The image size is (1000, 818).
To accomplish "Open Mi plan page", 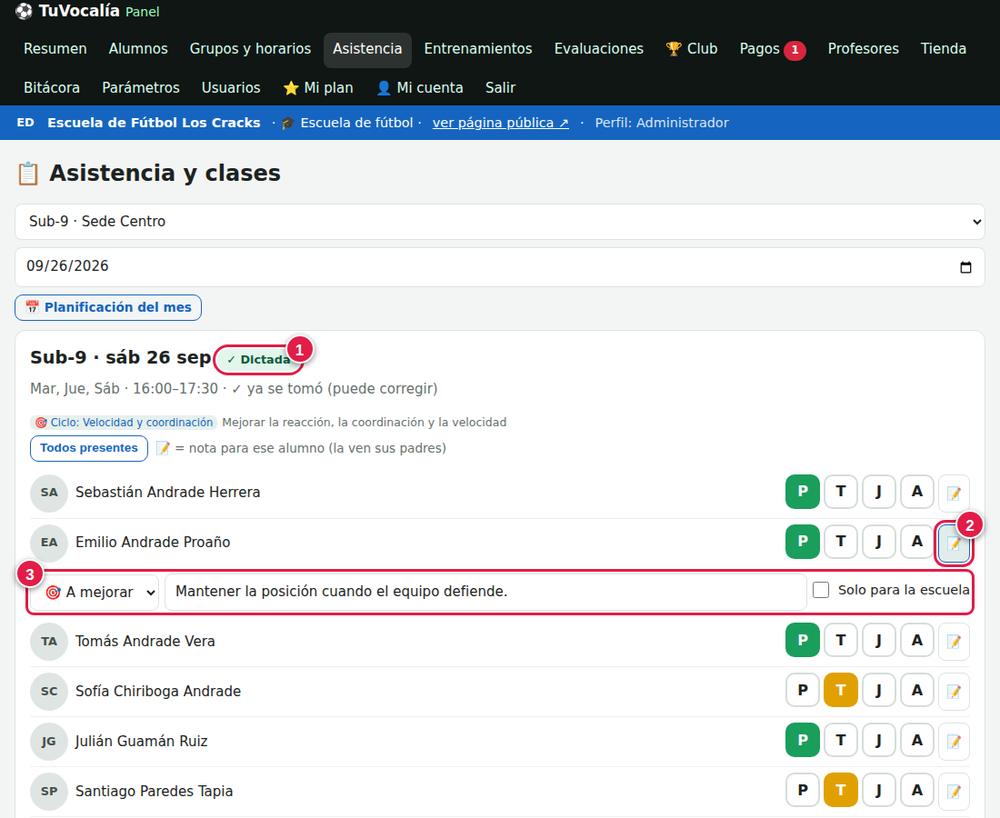I will pos(318,88).
